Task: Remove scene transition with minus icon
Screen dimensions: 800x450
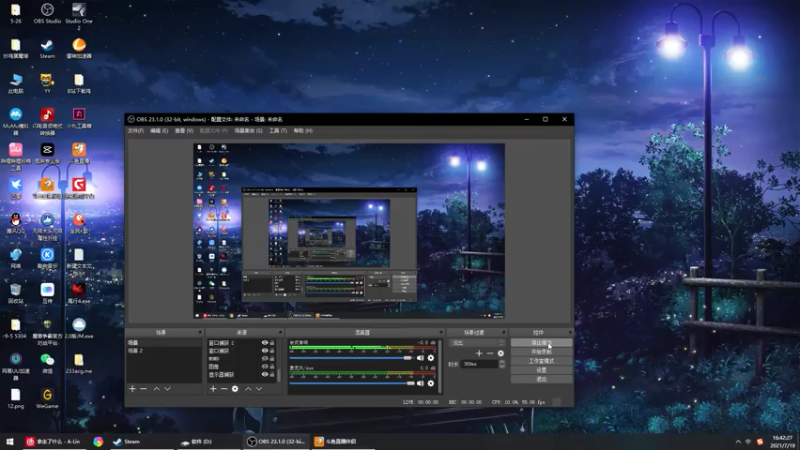Action: coord(490,353)
